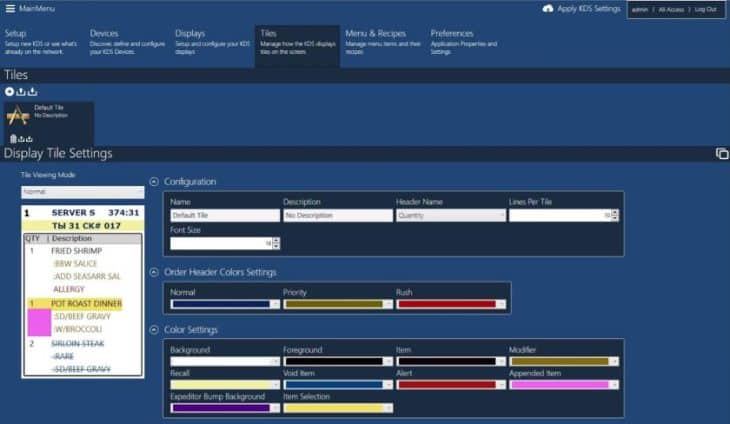Screen dimensions: 730x424
Task: Add a new tile with the plus icon
Action: [9, 92]
